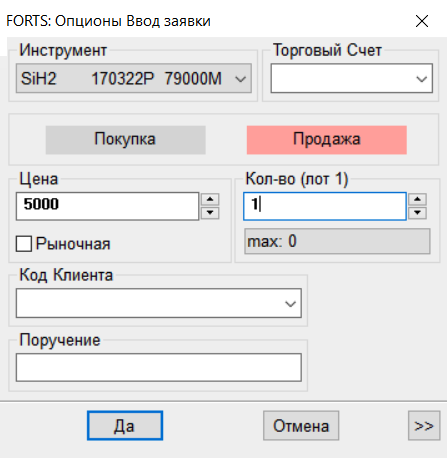This screenshot has height=458, width=447.
Task: Focus the Кол-во quantity input field
Action: [x=325, y=206]
